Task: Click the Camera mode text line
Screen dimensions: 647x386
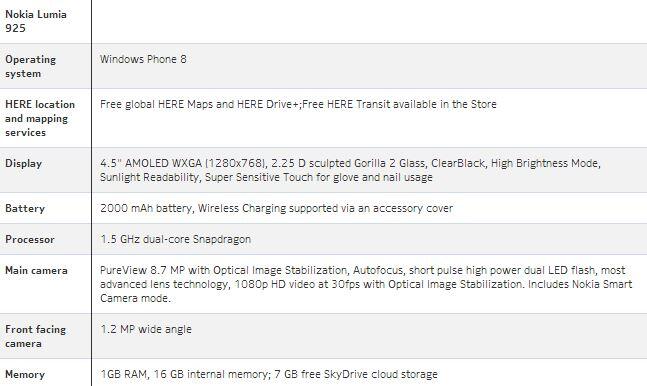Action: [135, 298]
